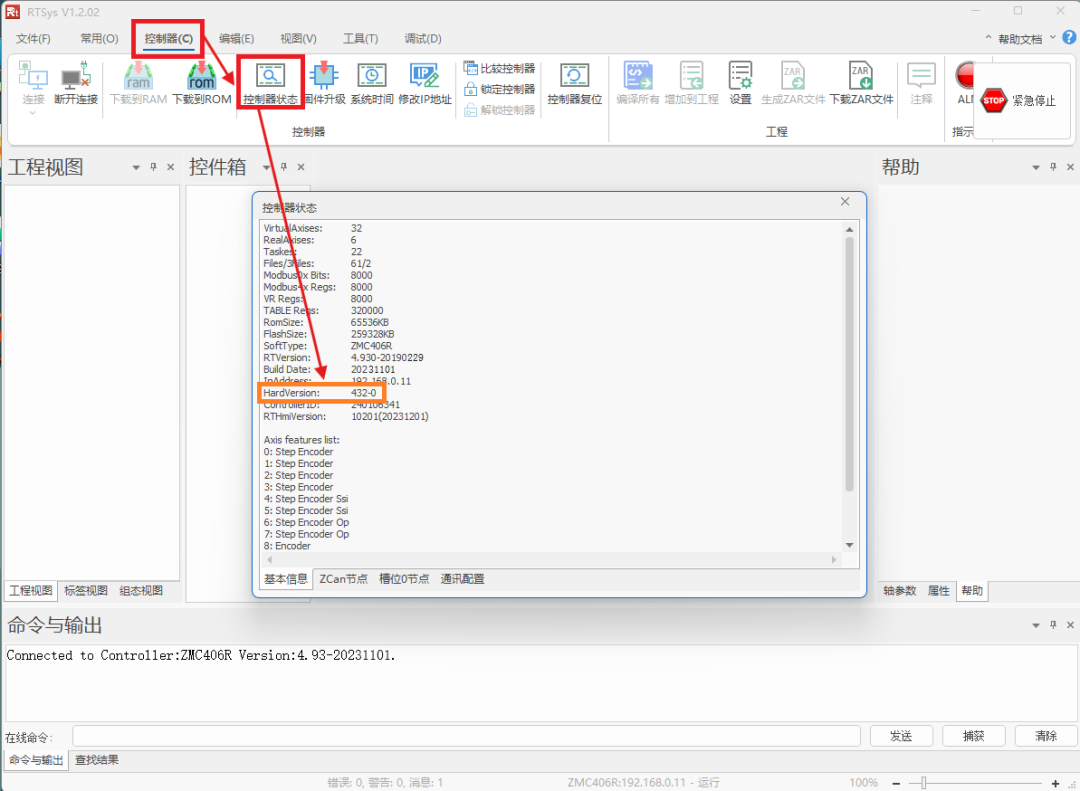This screenshot has width=1080, height=791.
Task: Pin the 命令与输出 panel
Action: (x=1053, y=625)
